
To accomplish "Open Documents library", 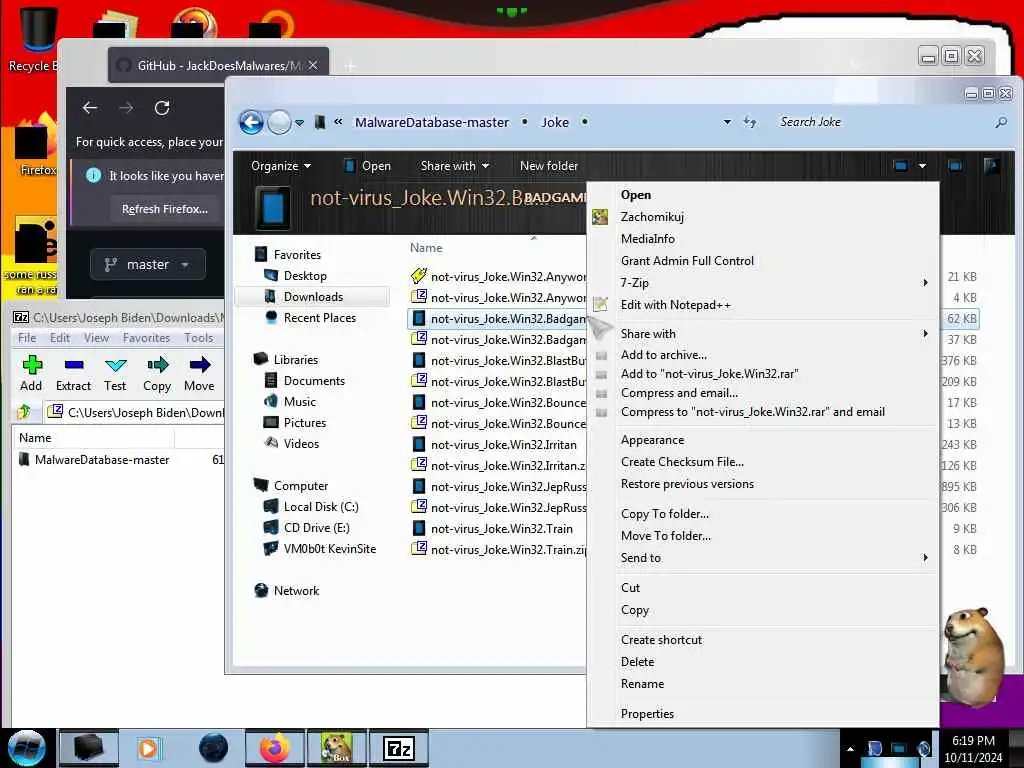I will point(313,381).
